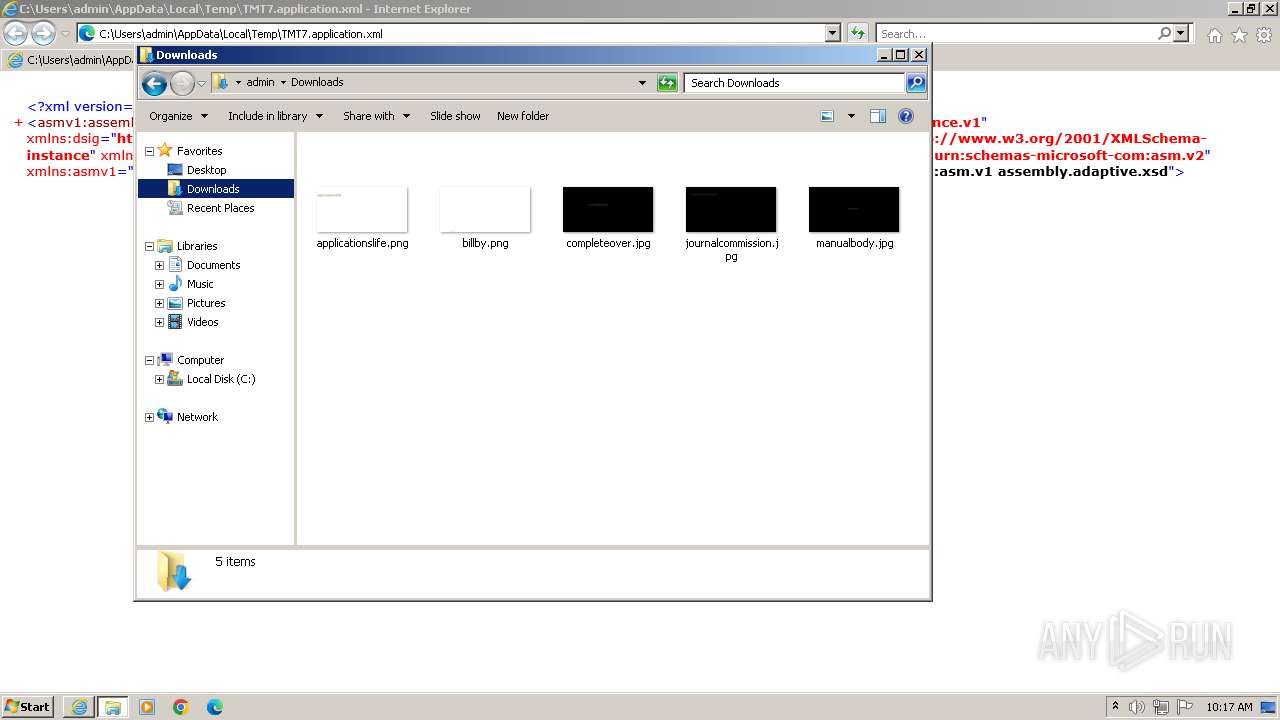Screen dimensions: 1280x720
Task: Expand Local Disk (C:)
Action: (x=159, y=379)
